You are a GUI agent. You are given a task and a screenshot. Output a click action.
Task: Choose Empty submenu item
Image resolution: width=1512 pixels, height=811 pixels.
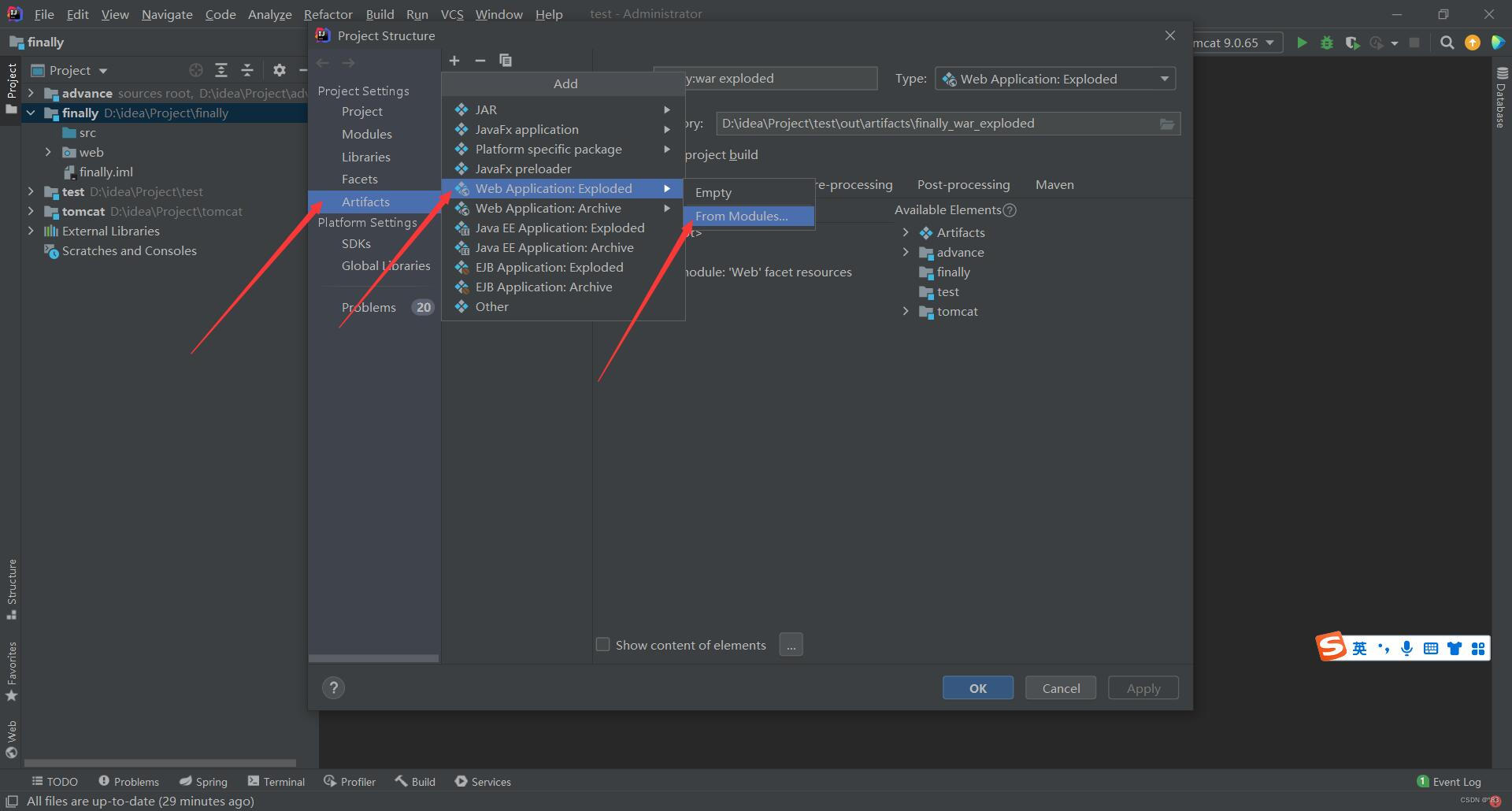(x=749, y=192)
